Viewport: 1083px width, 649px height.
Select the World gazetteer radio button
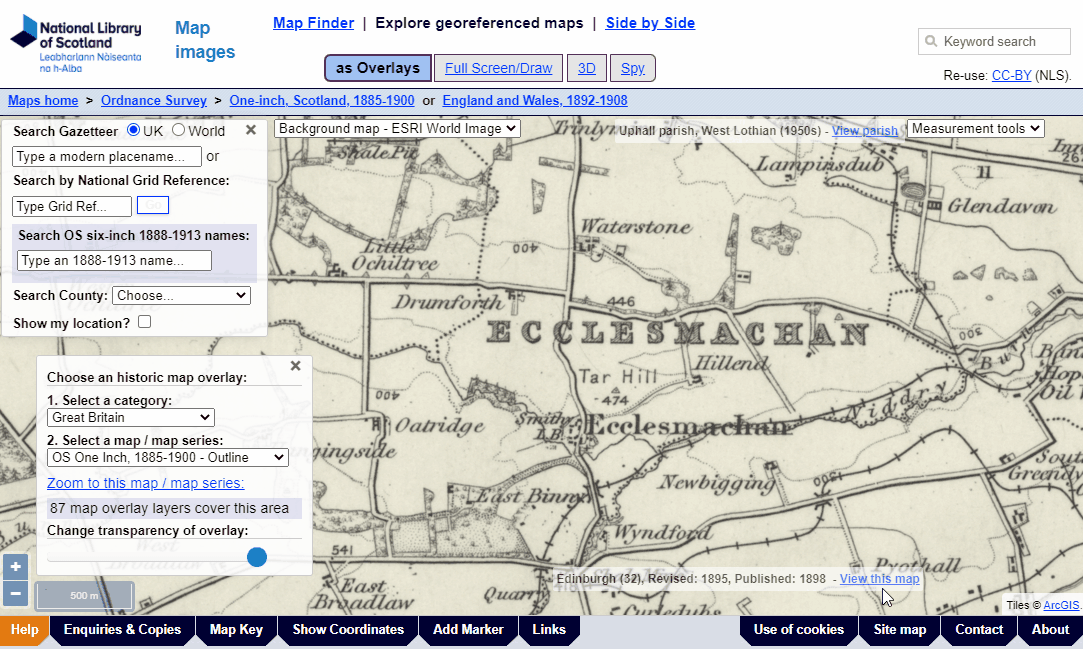(178, 130)
